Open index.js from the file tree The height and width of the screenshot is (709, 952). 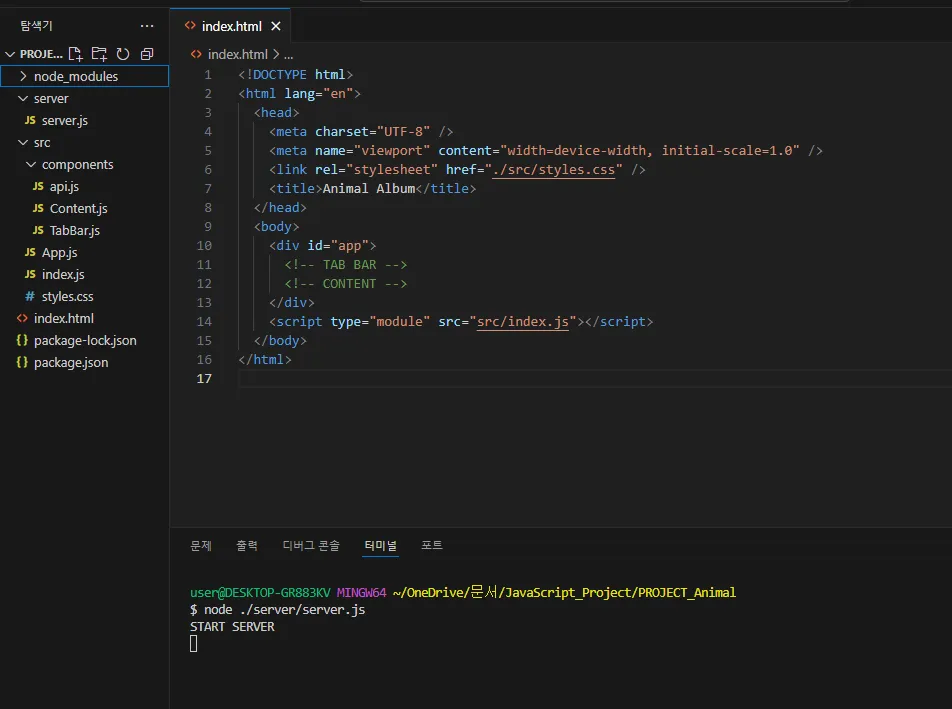(x=63, y=274)
